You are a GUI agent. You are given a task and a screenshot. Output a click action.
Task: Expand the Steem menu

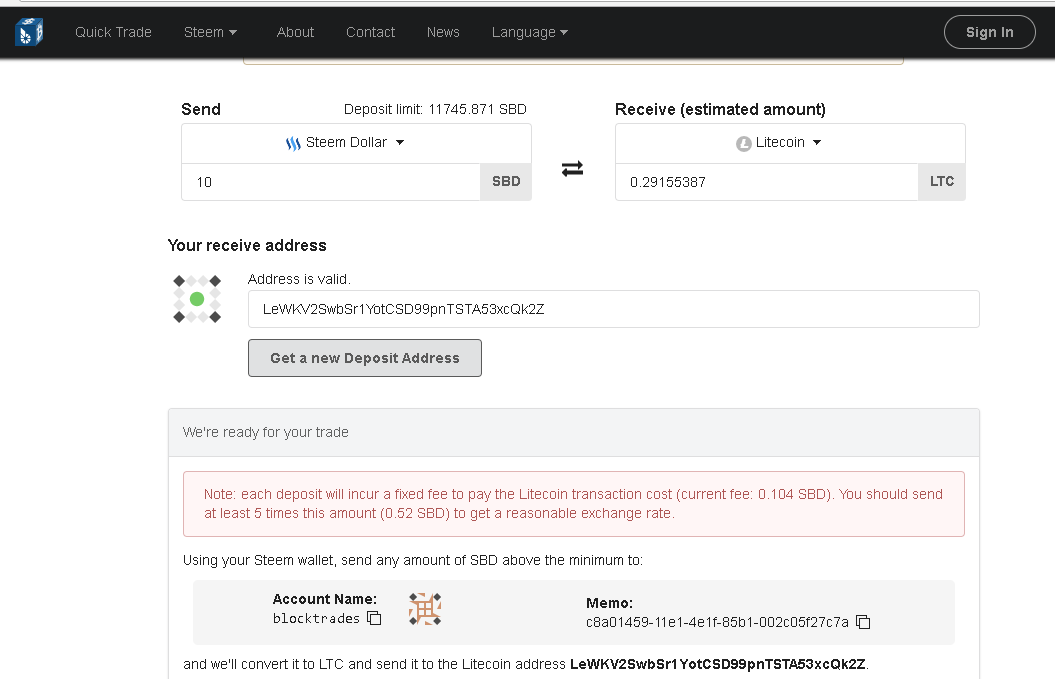(210, 32)
